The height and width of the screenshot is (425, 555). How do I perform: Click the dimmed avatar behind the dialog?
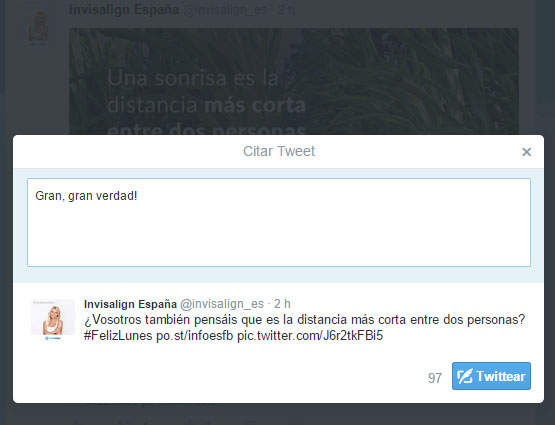(38, 27)
